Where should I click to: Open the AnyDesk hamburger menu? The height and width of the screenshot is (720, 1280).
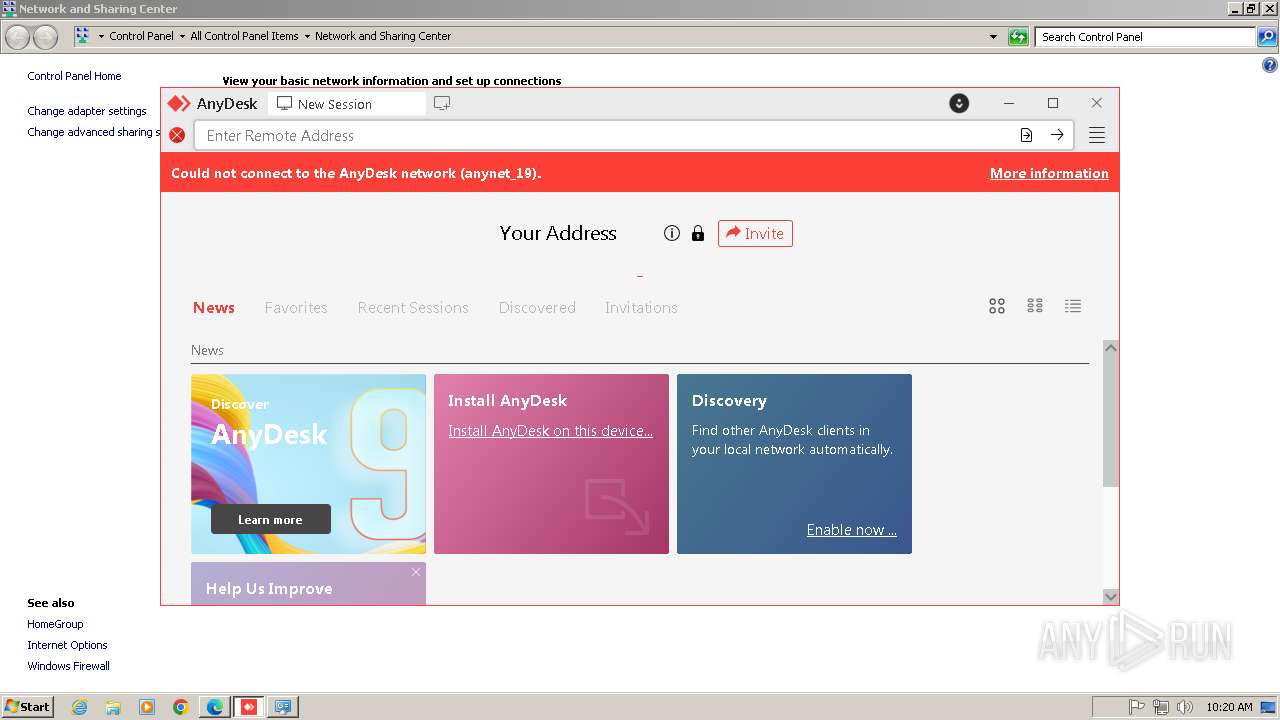(1097, 135)
